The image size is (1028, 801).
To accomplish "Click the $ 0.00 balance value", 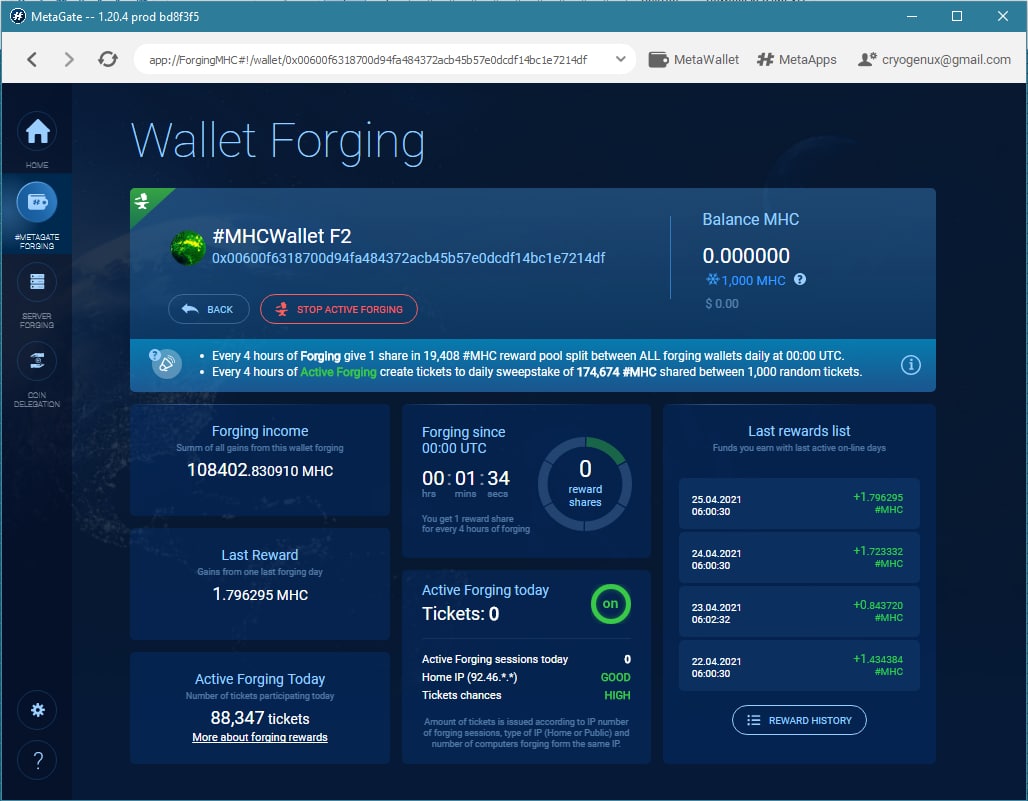I will point(722,303).
